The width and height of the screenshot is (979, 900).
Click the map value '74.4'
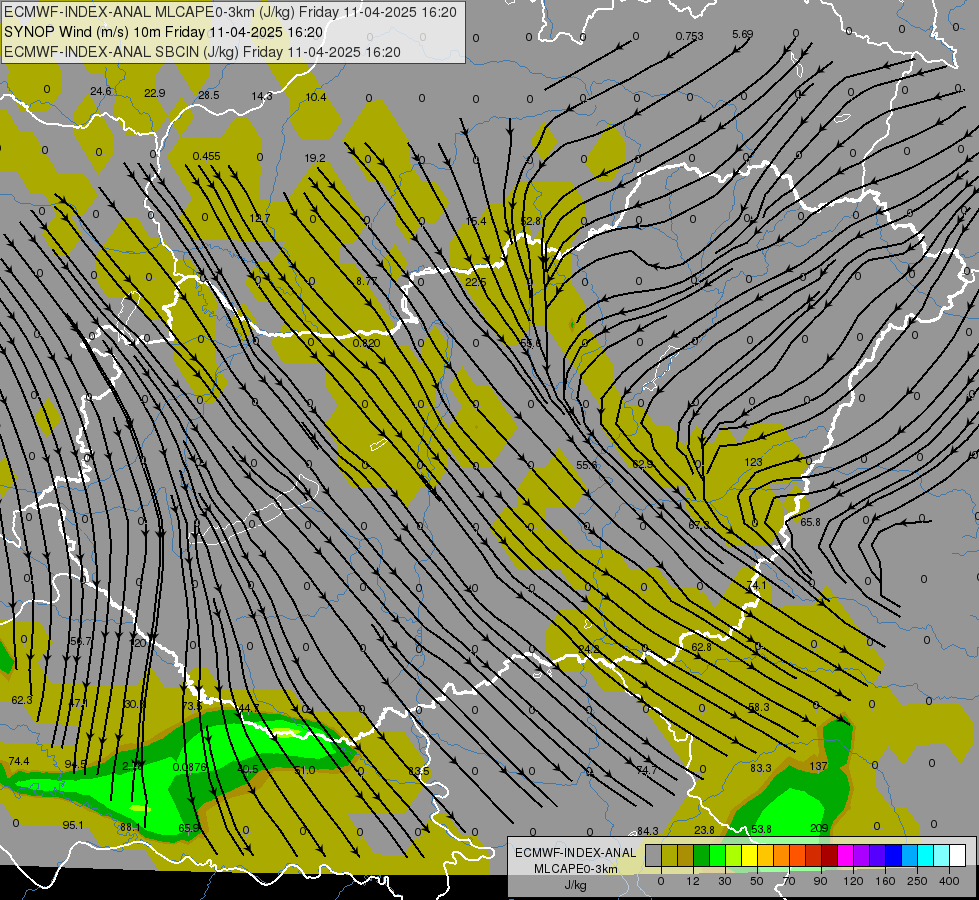tap(19, 761)
